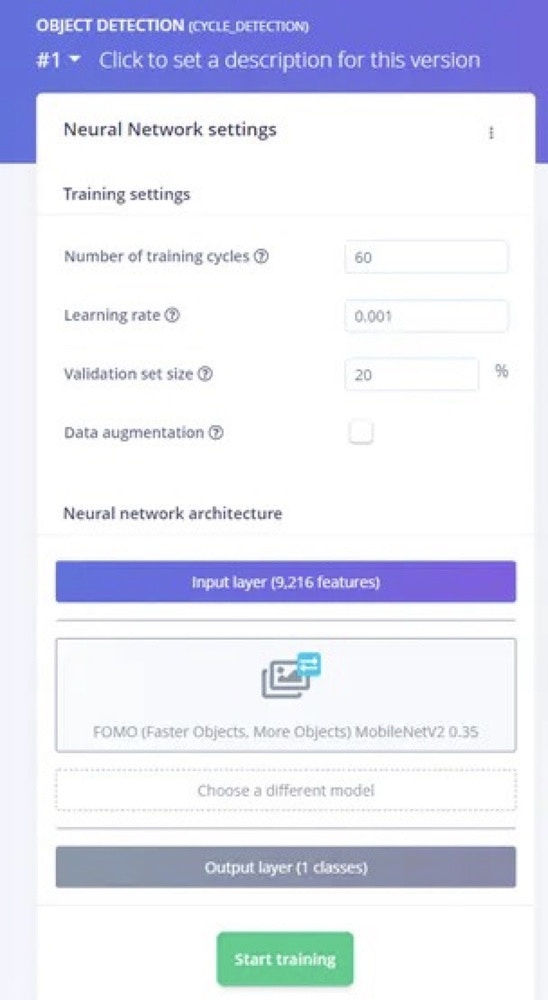This screenshot has height=1000, width=548.
Task: Click help icon next to Number of training cycles
Action: coord(262,256)
